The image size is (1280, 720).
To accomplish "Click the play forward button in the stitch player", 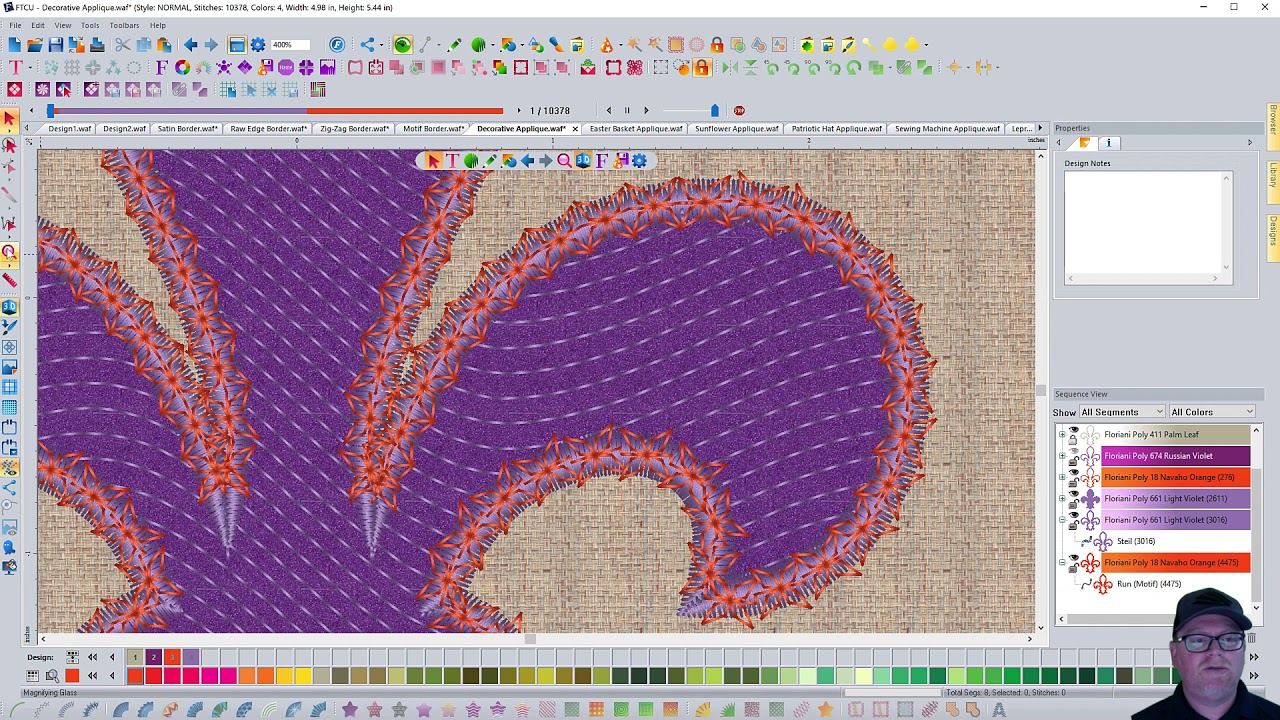I will [x=646, y=110].
